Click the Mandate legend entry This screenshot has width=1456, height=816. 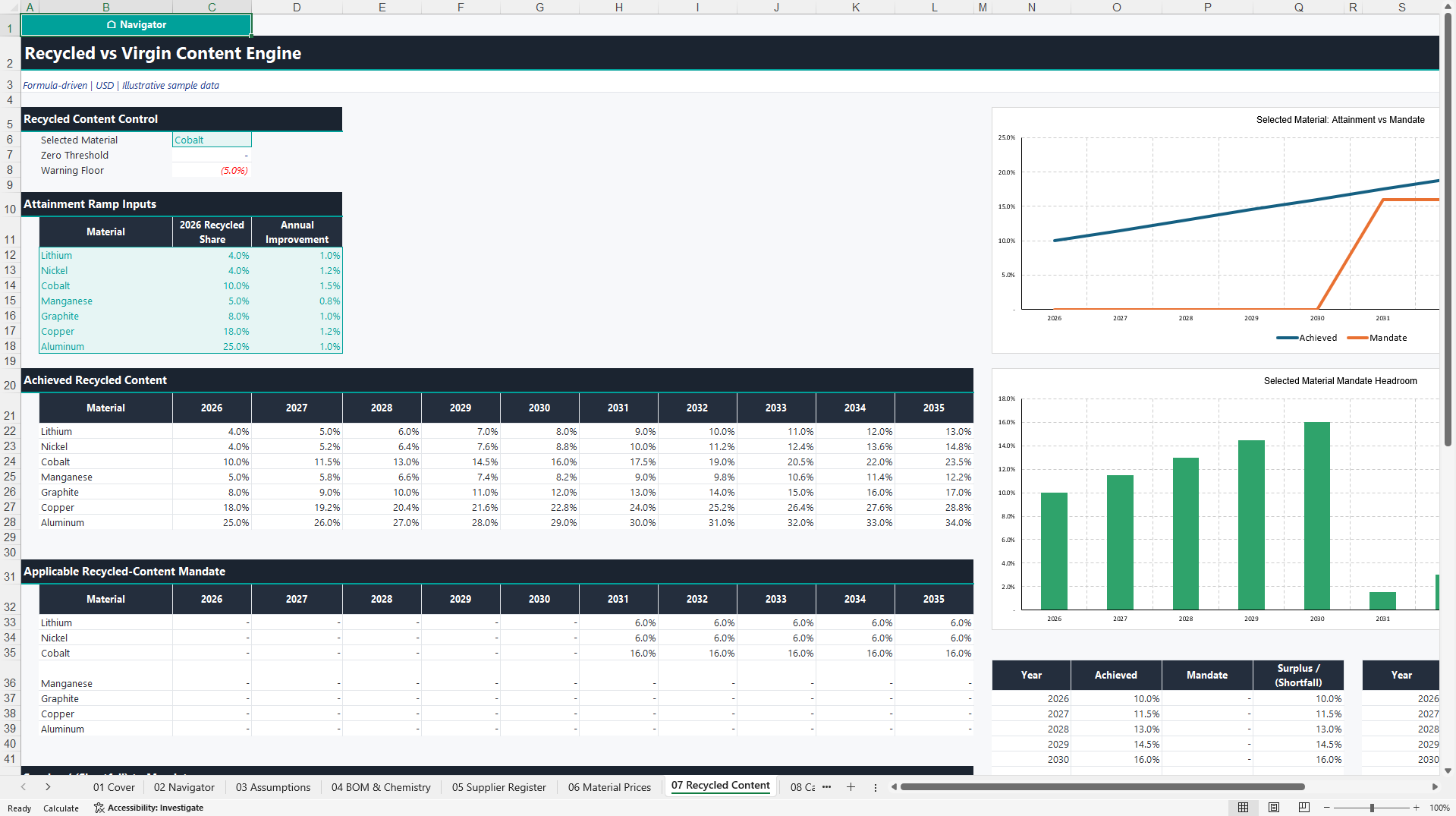(x=1377, y=338)
